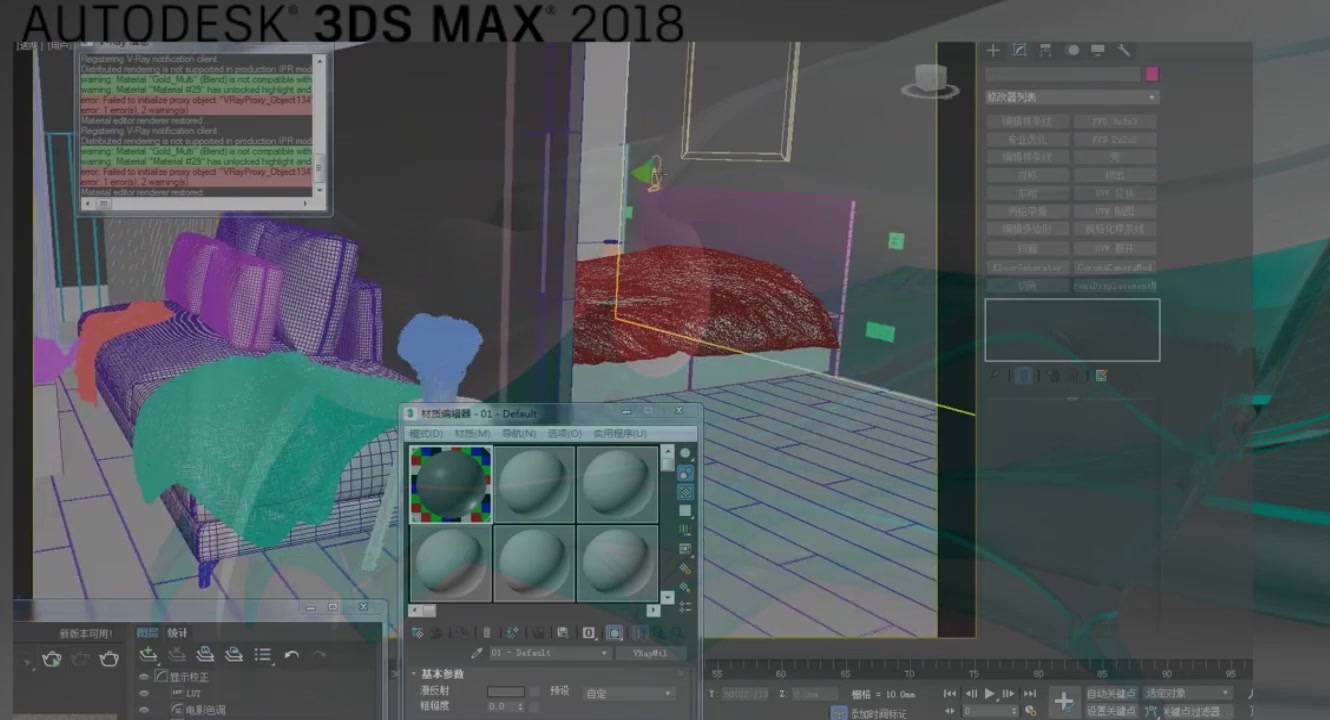The width and height of the screenshot is (1330, 720).
Task: Switch to the 图层 tab
Action: click(x=147, y=633)
